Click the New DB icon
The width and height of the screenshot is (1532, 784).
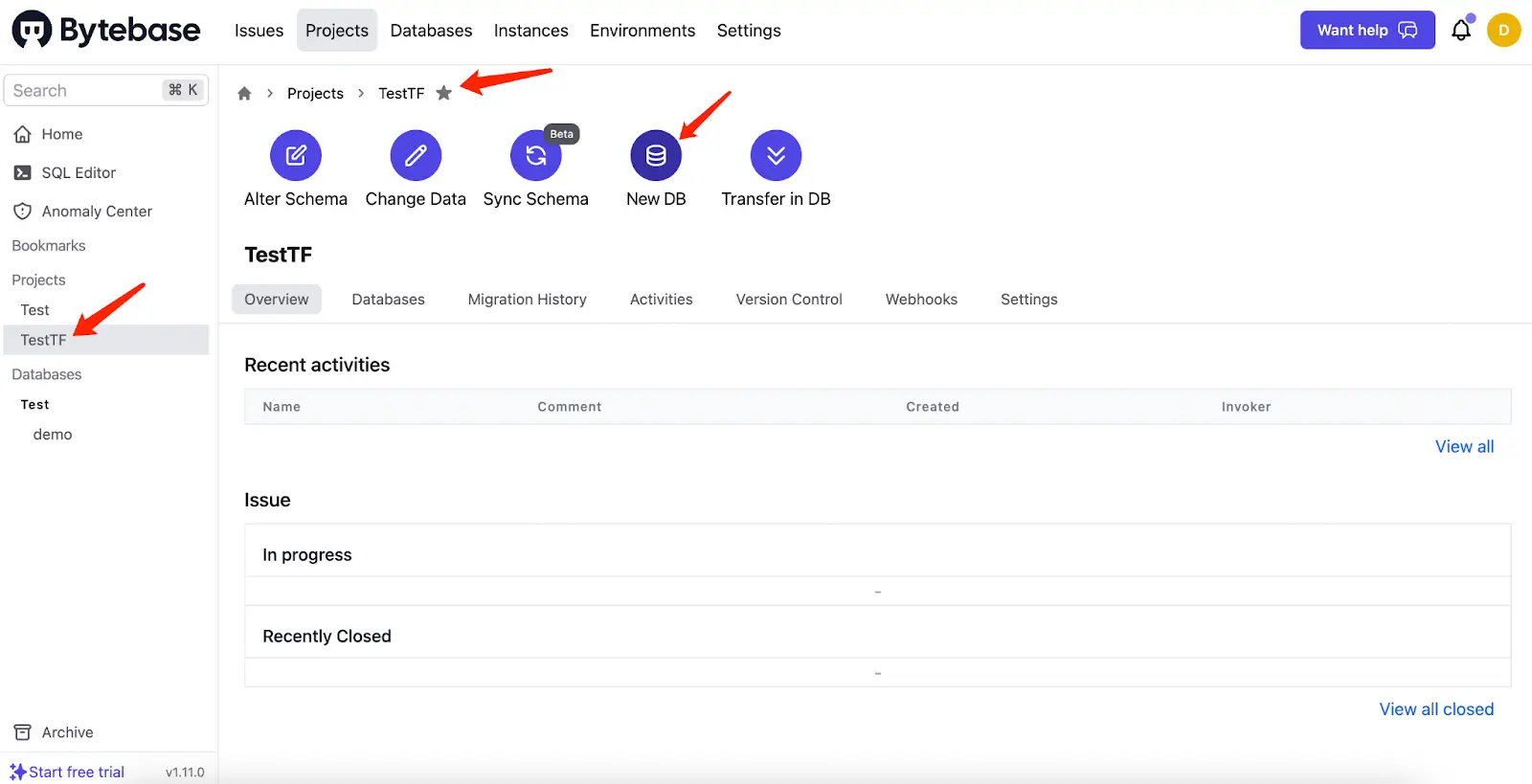point(656,155)
